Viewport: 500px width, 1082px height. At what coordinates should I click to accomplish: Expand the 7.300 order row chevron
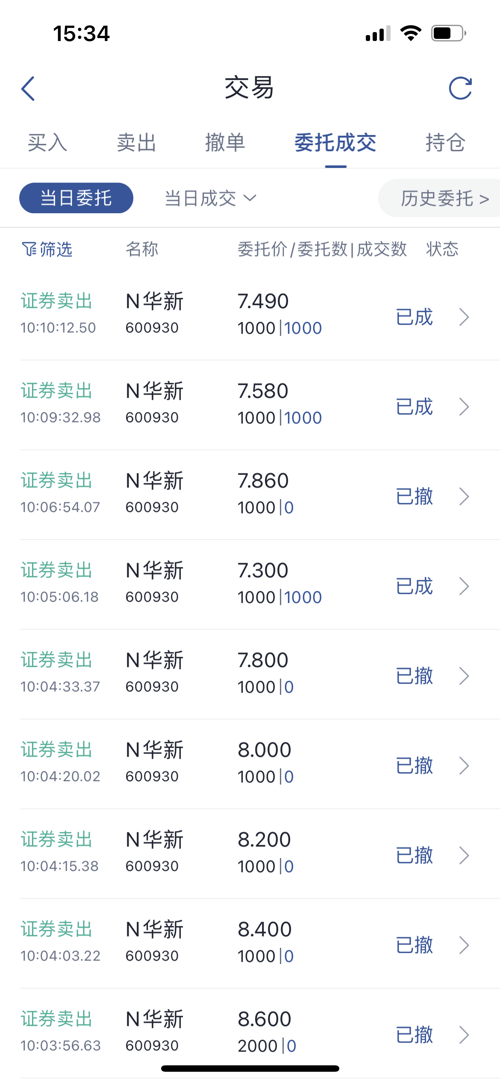point(464,586)
